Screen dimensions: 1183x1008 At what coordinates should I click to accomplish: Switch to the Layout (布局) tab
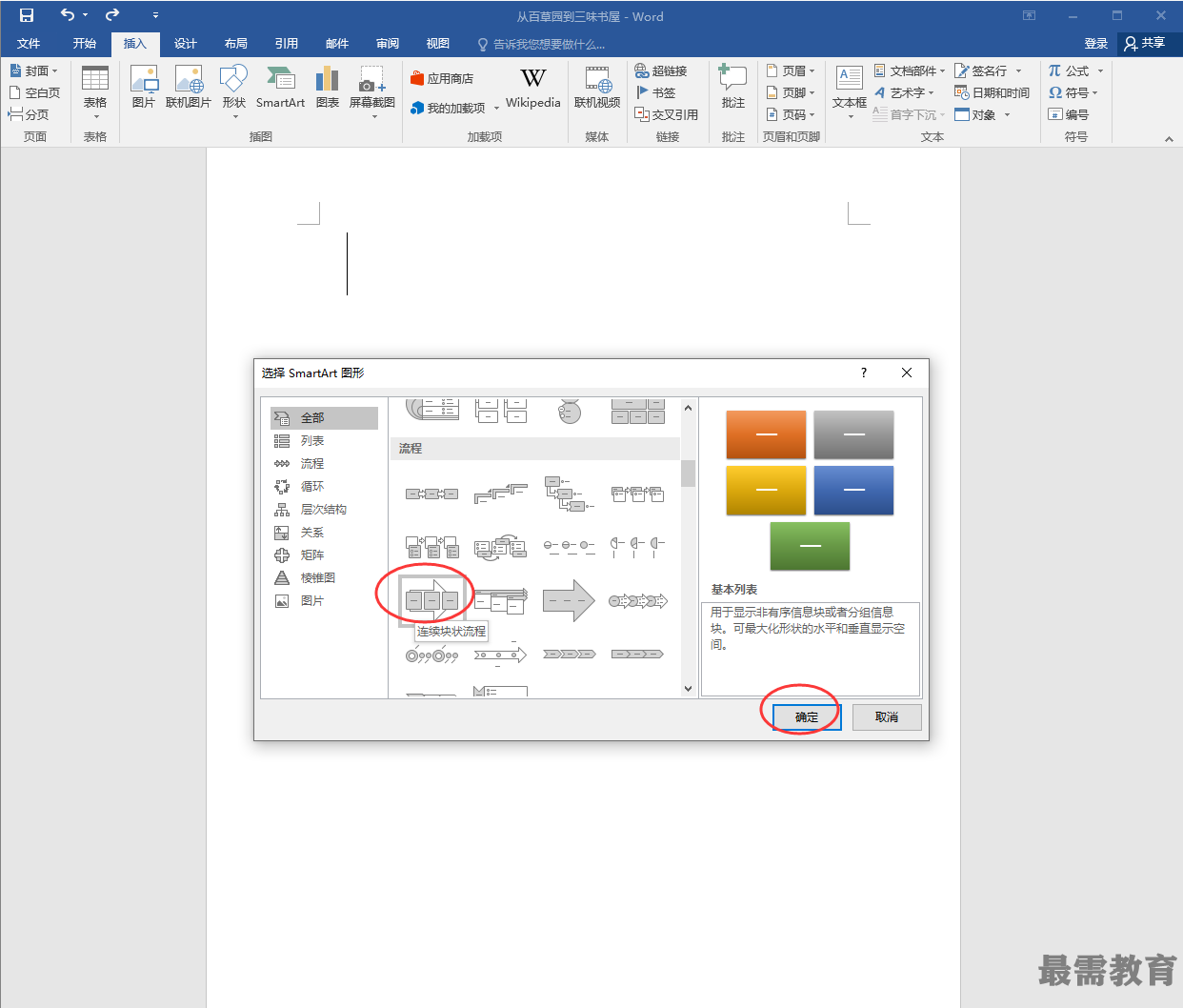pos(236,44)
